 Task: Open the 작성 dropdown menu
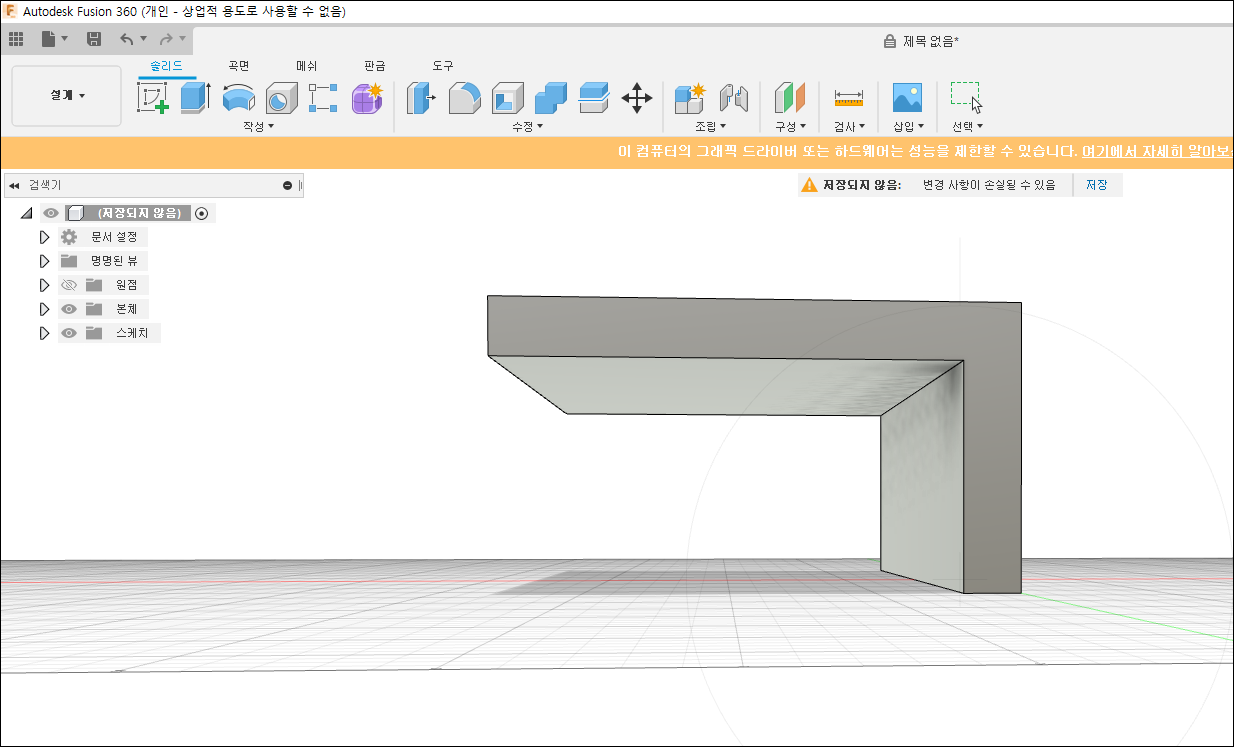[x=258, y=127]
